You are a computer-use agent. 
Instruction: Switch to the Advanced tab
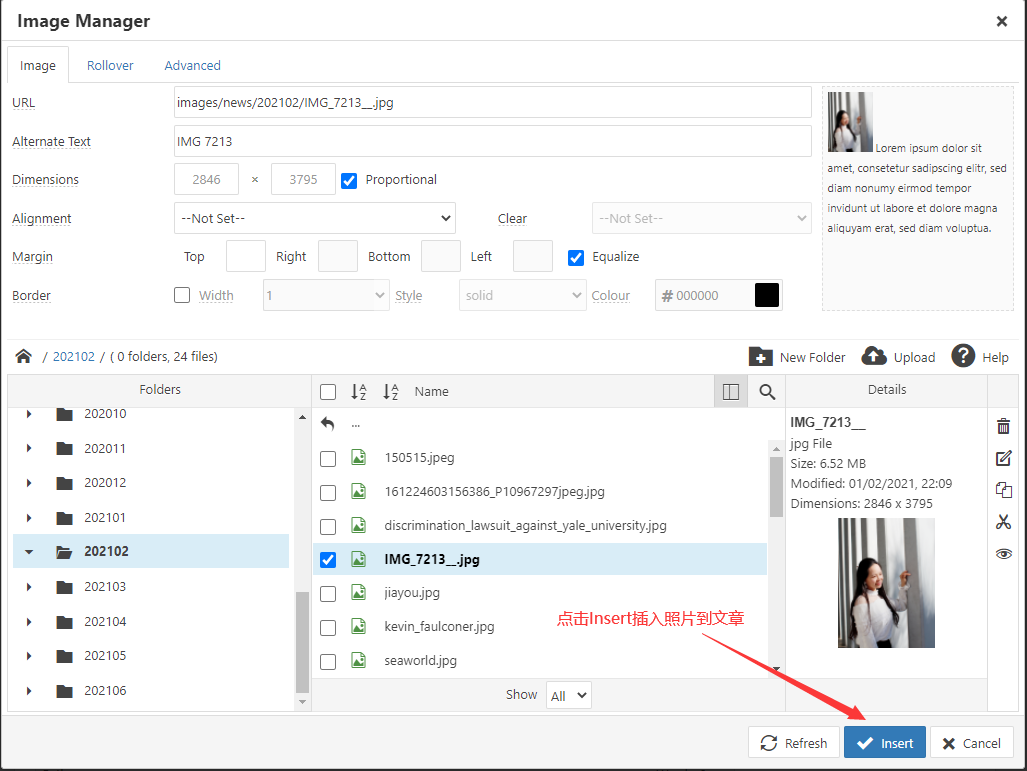coord(192,65)
